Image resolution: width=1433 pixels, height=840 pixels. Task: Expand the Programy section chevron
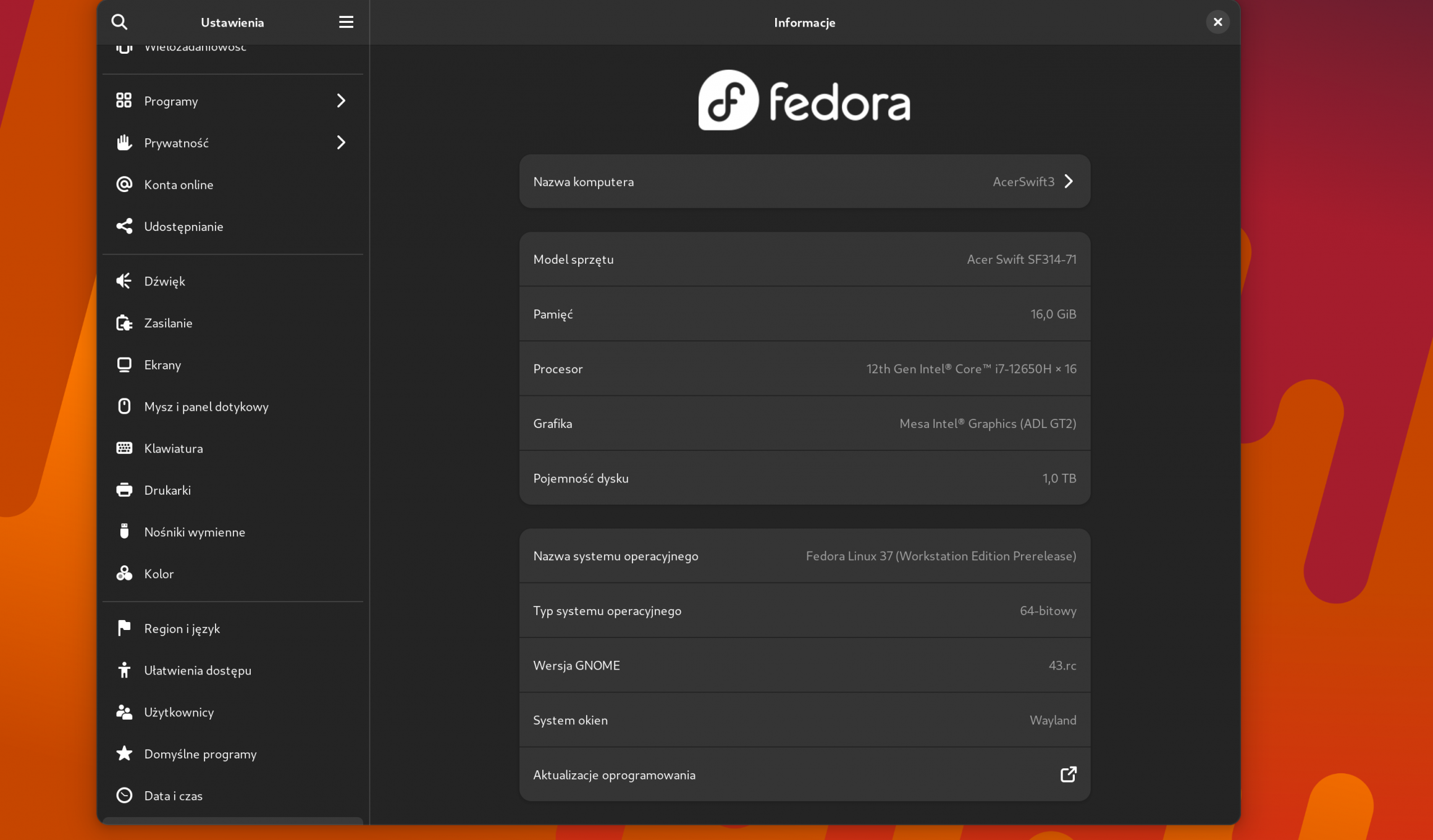341,101
